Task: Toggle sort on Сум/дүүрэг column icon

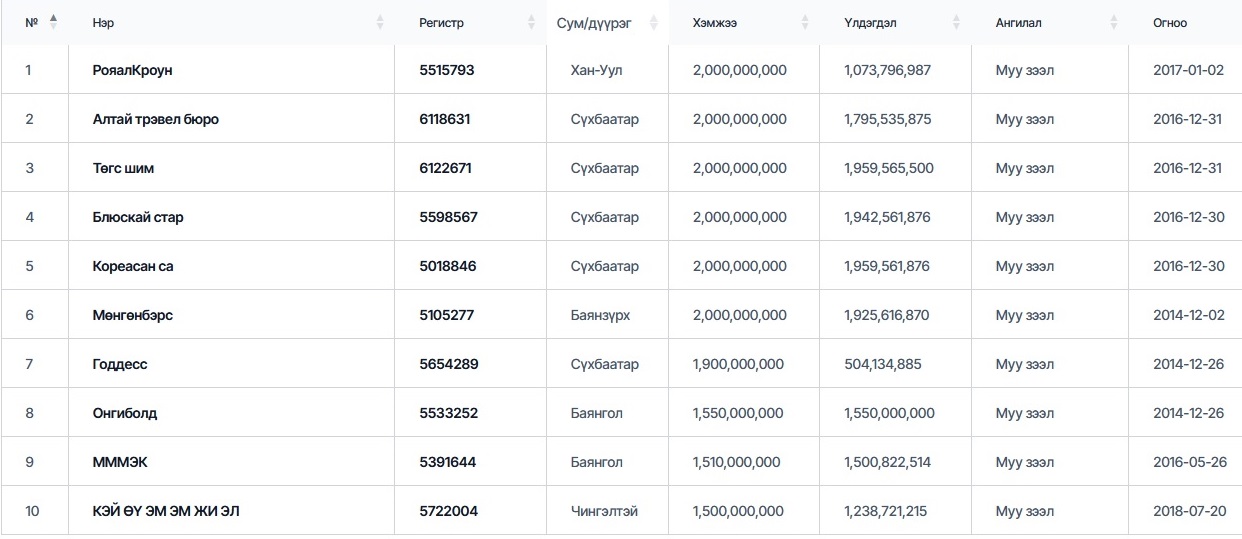Action: pyautogui.click(x=654, y=22)
